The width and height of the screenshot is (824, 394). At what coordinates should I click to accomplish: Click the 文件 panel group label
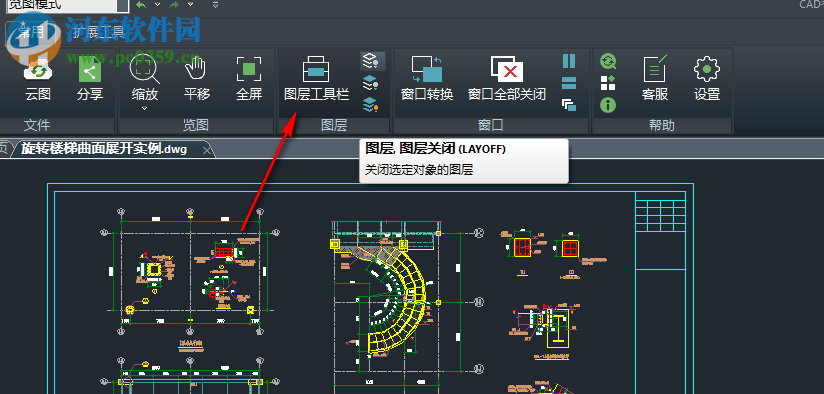38,125
